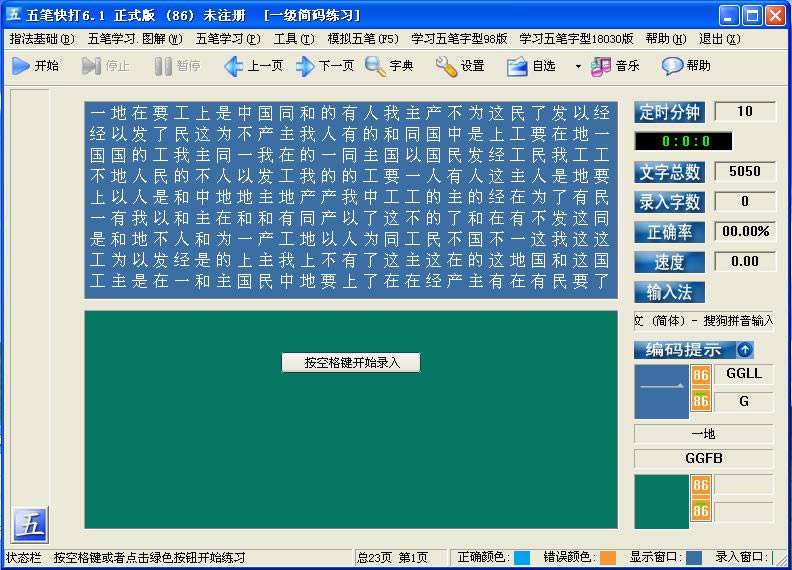The image size is (792, 570).
Task: Click the 速度 label button
Action: tap(669, 262)
